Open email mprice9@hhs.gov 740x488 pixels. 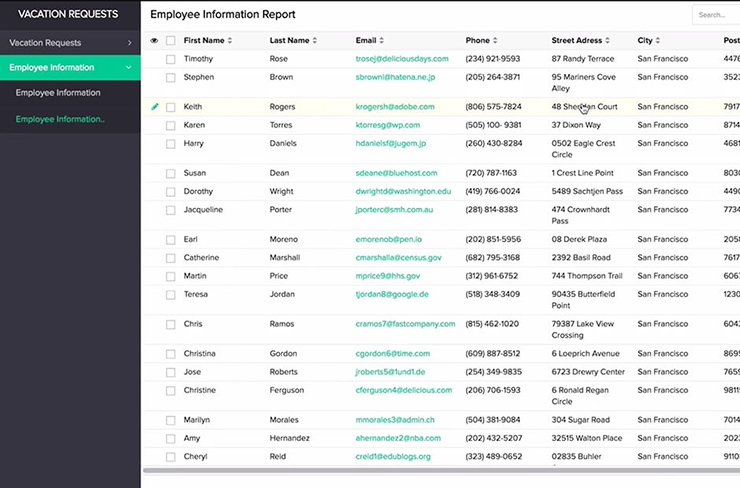[x=388, y=277]
